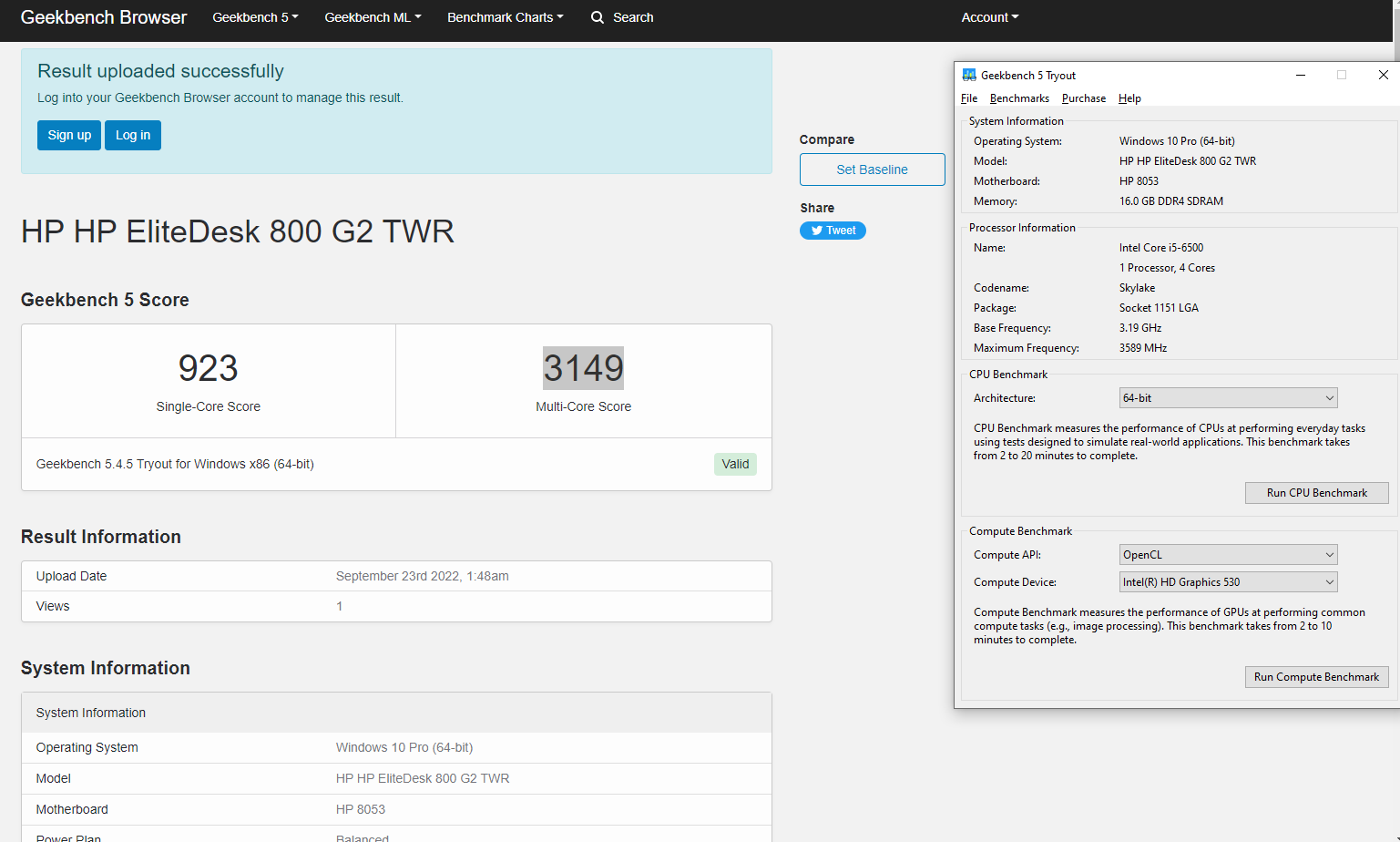Click the Views row in Result Information
1400x842 pixels.
click(396, 606)
